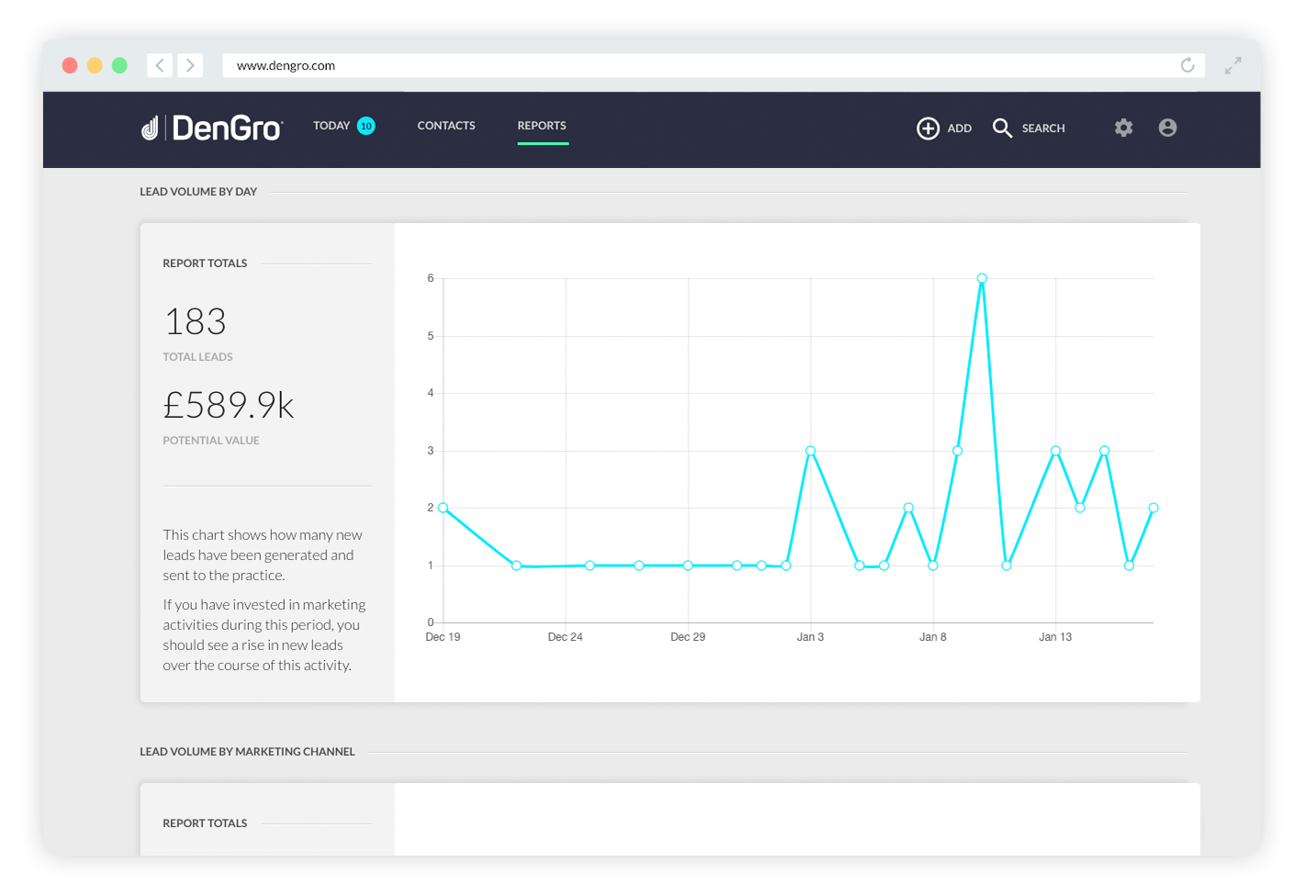
Task: Open the Today tab
Action: (332, 126)
